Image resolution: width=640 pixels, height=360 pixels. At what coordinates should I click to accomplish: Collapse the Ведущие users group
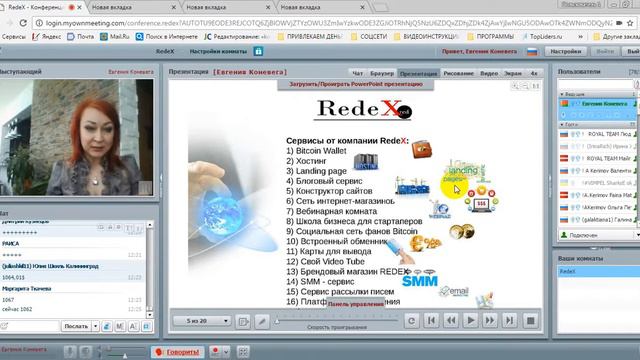[x=562, y=94]
